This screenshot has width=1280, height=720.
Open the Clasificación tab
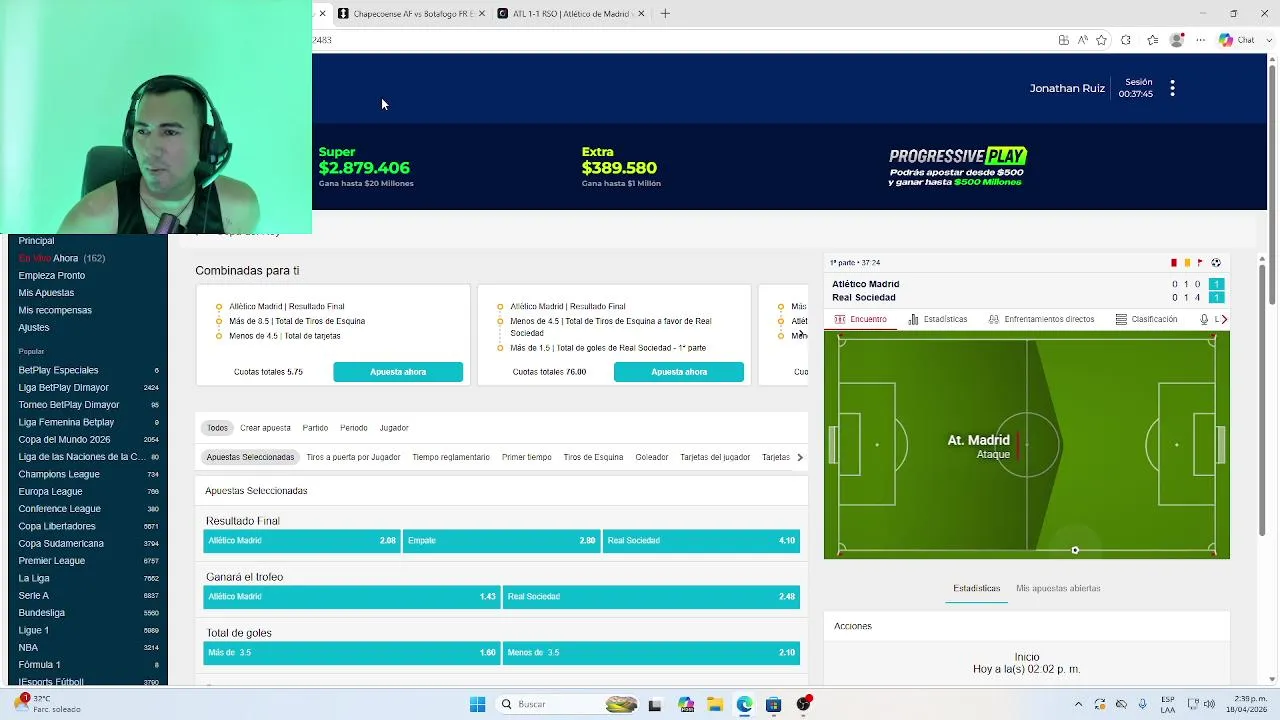pyautogui.click(x=1146, y=319)
